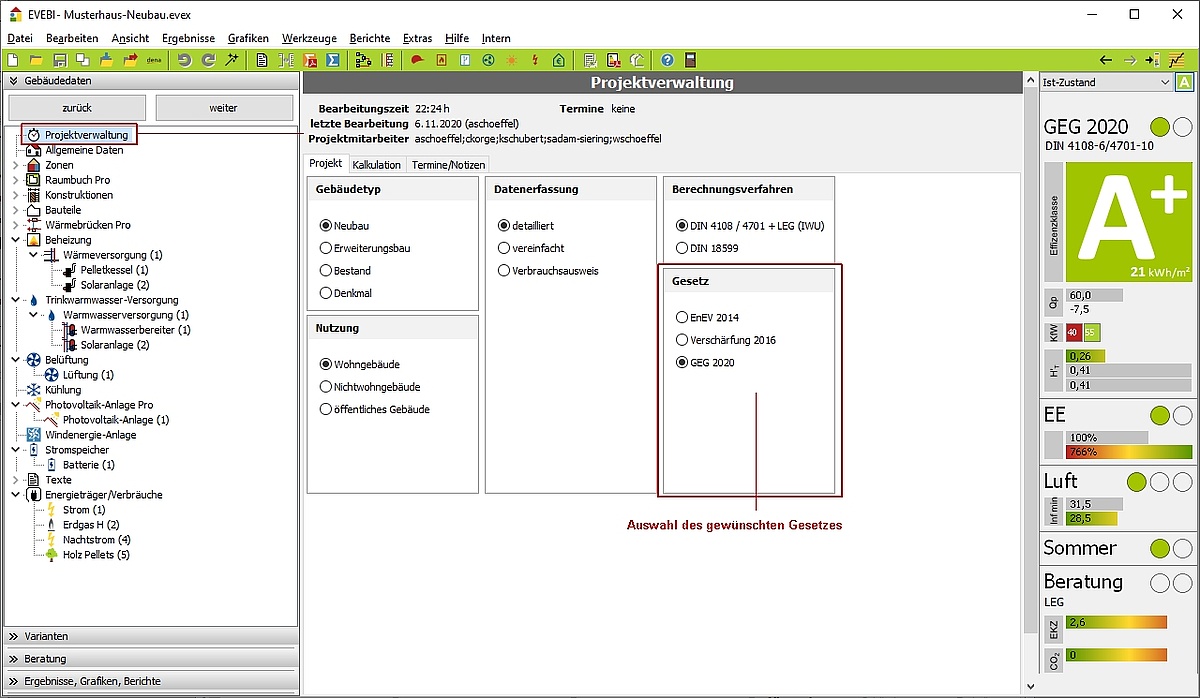Image resolution: width=1200 pixels, height=698 pixels.
Task: Click the first green GEG 2020 status circle
Action: (x=1160, y=127)
